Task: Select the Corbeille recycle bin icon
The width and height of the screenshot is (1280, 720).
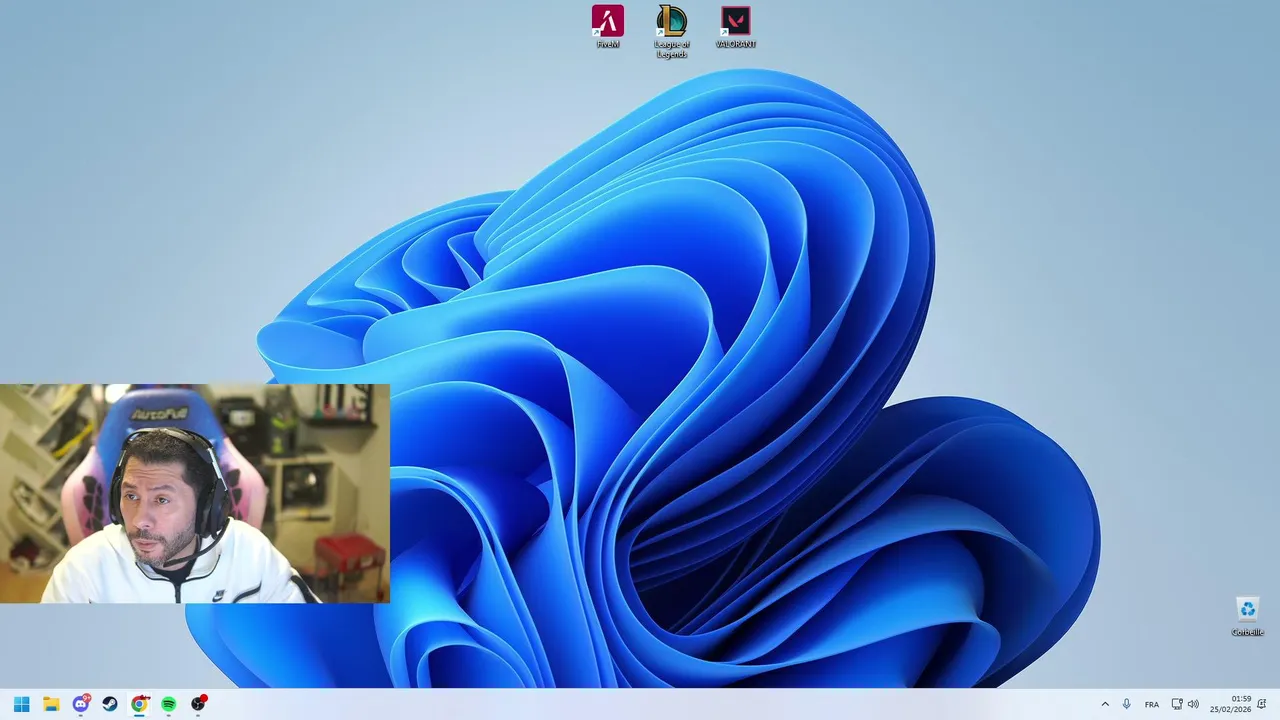Action: [1247, 617]
